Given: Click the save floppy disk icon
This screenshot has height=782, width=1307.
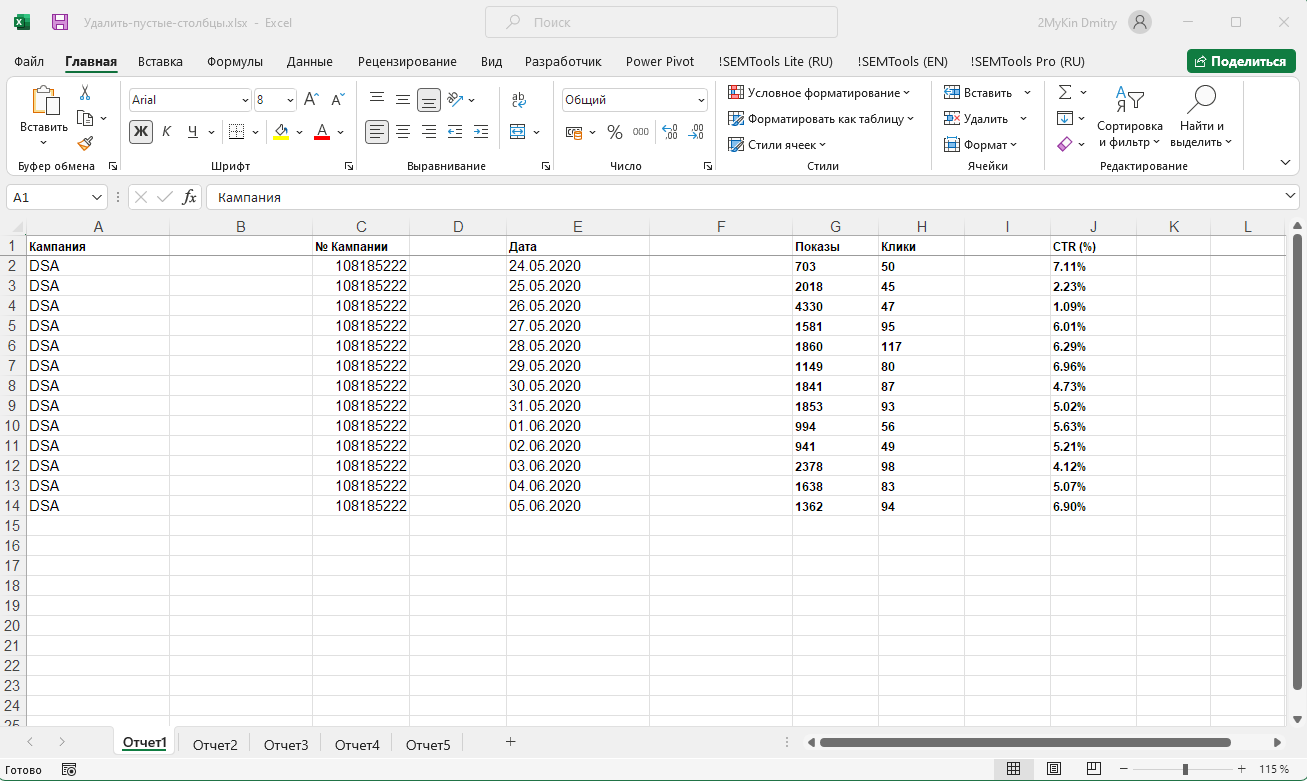Looking at the screenshot, I should click(60, 21).
